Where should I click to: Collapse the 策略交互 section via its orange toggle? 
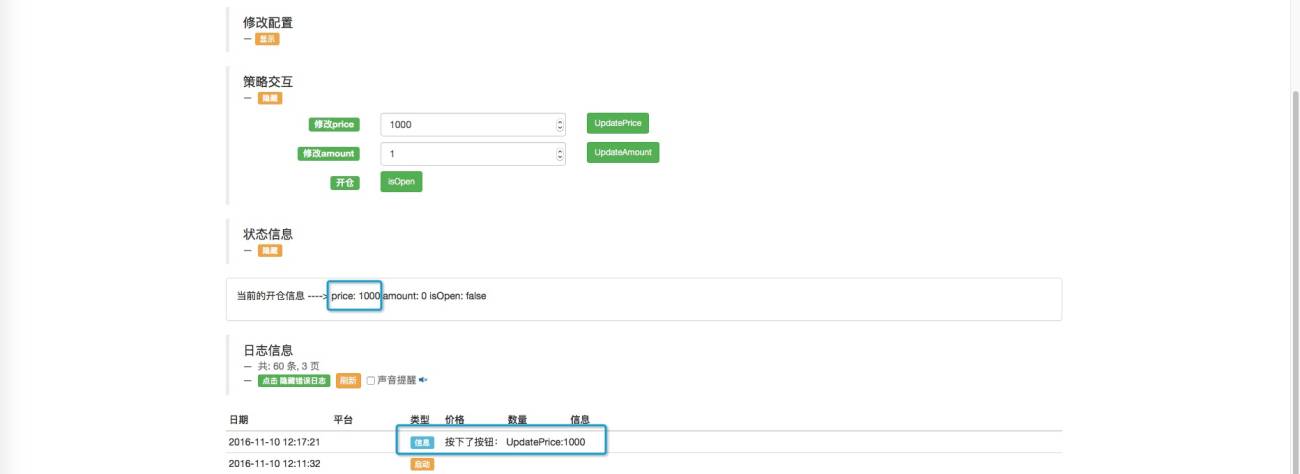click(270, 98)
